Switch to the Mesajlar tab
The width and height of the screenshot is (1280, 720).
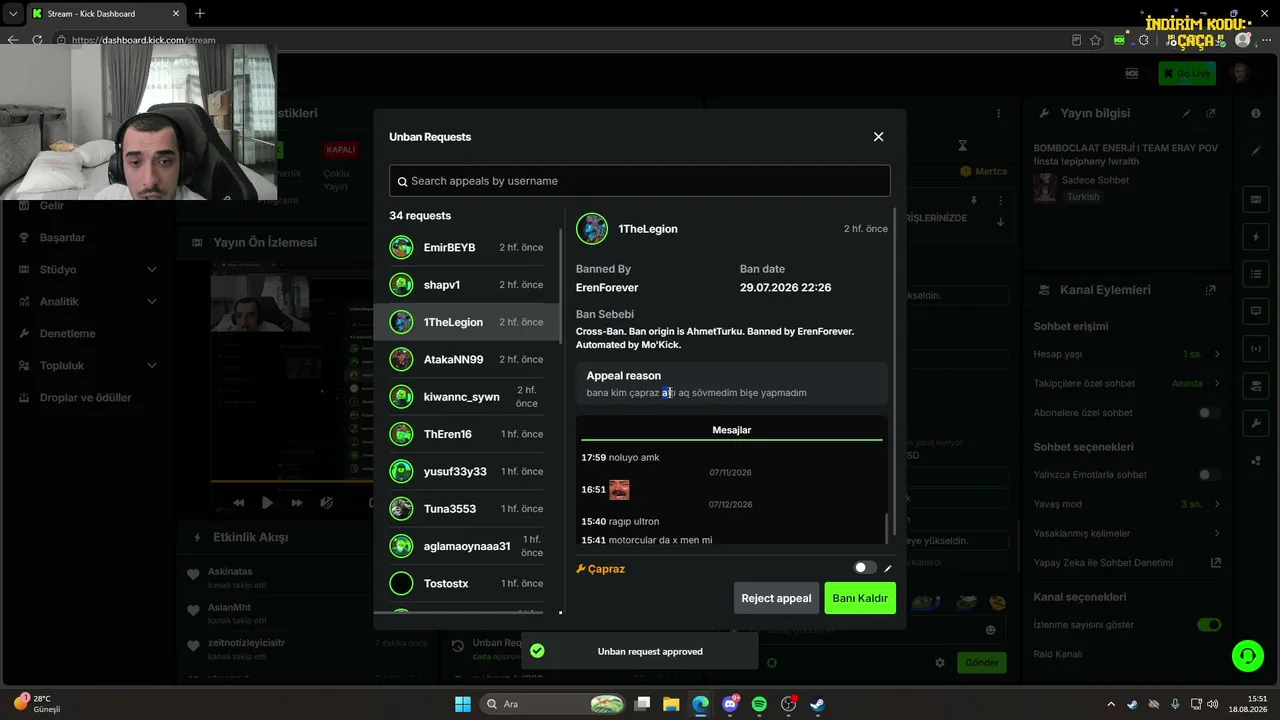pyautogui.click(x=731, y=430)
